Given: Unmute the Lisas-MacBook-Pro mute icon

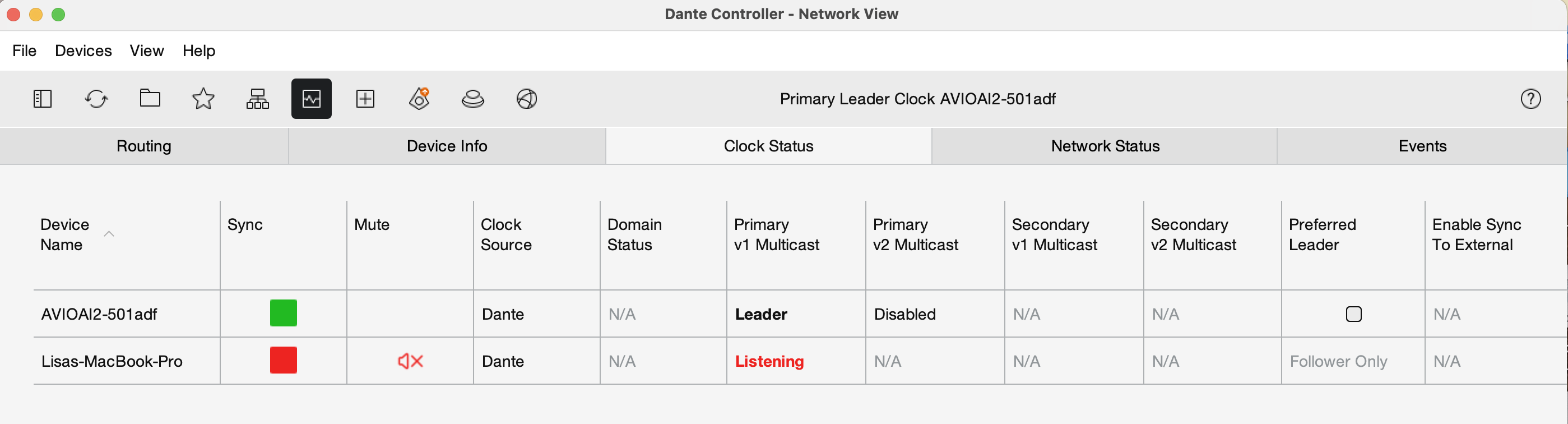Looking at the screenshot, I should pos(410,361).
